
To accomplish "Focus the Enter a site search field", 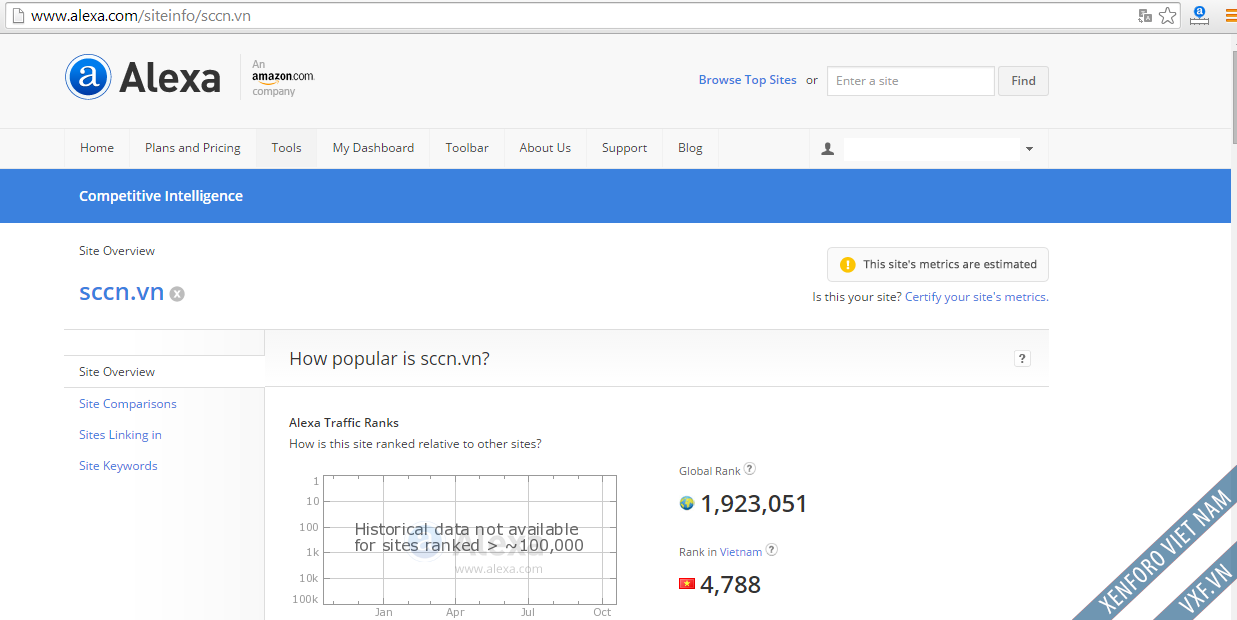I will click(911, 81).
